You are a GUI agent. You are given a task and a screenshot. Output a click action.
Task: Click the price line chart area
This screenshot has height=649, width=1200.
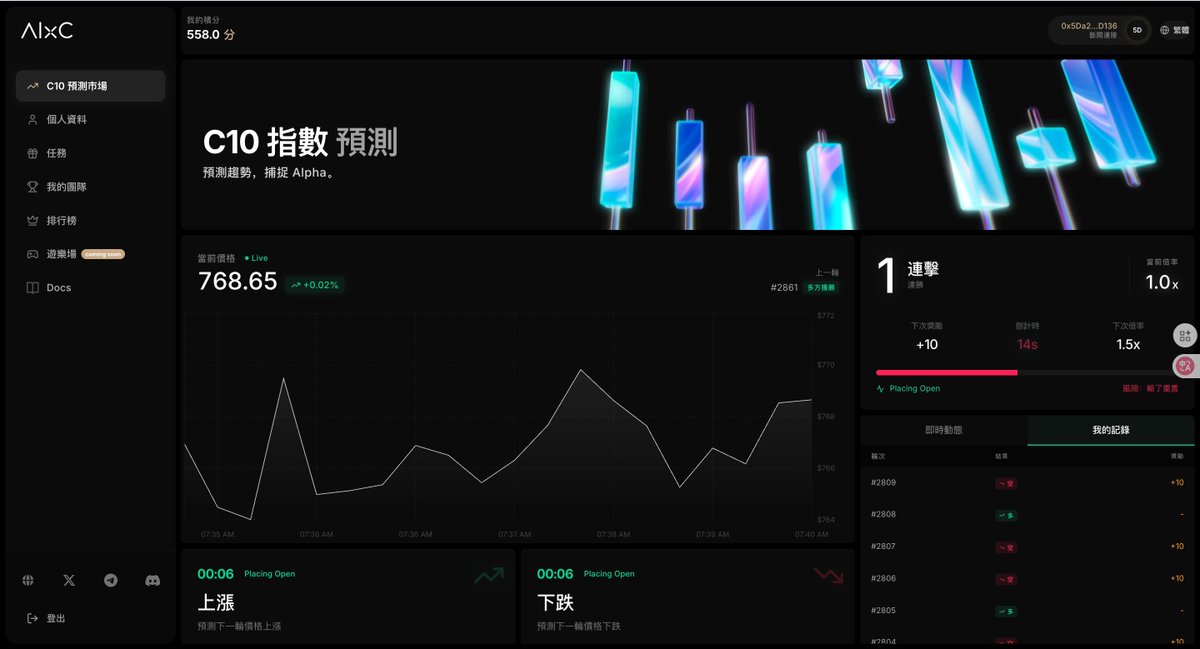coord(498,418)
